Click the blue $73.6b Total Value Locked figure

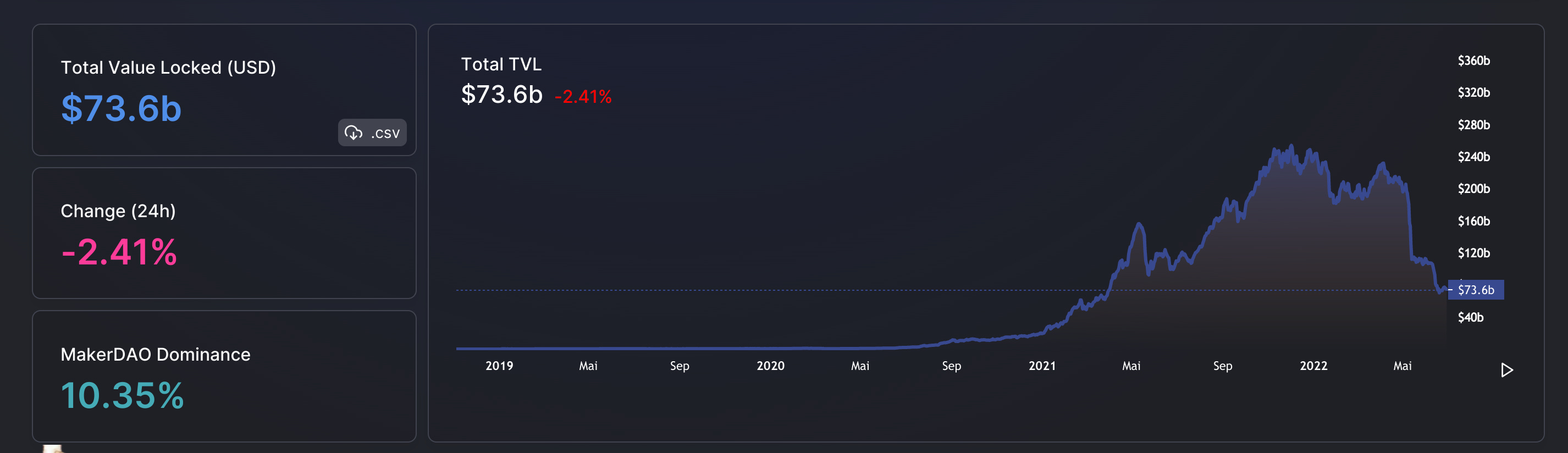click(121, 108)
